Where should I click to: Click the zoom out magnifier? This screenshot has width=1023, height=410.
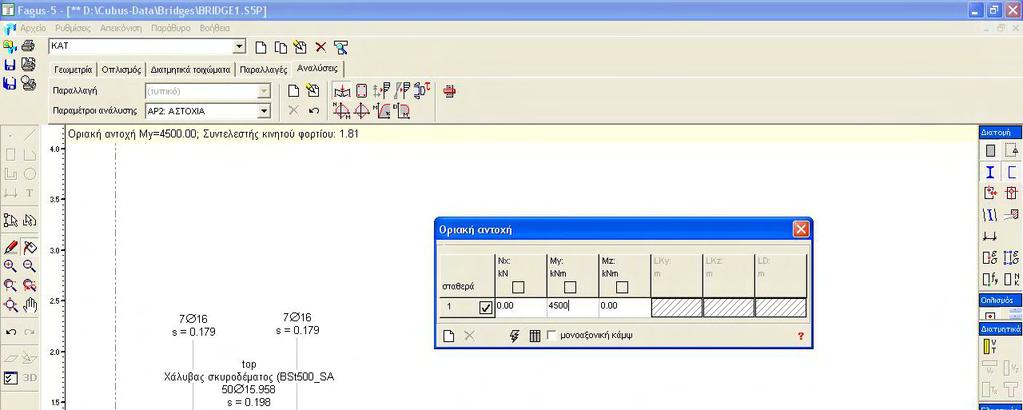[x=29, y=266]
